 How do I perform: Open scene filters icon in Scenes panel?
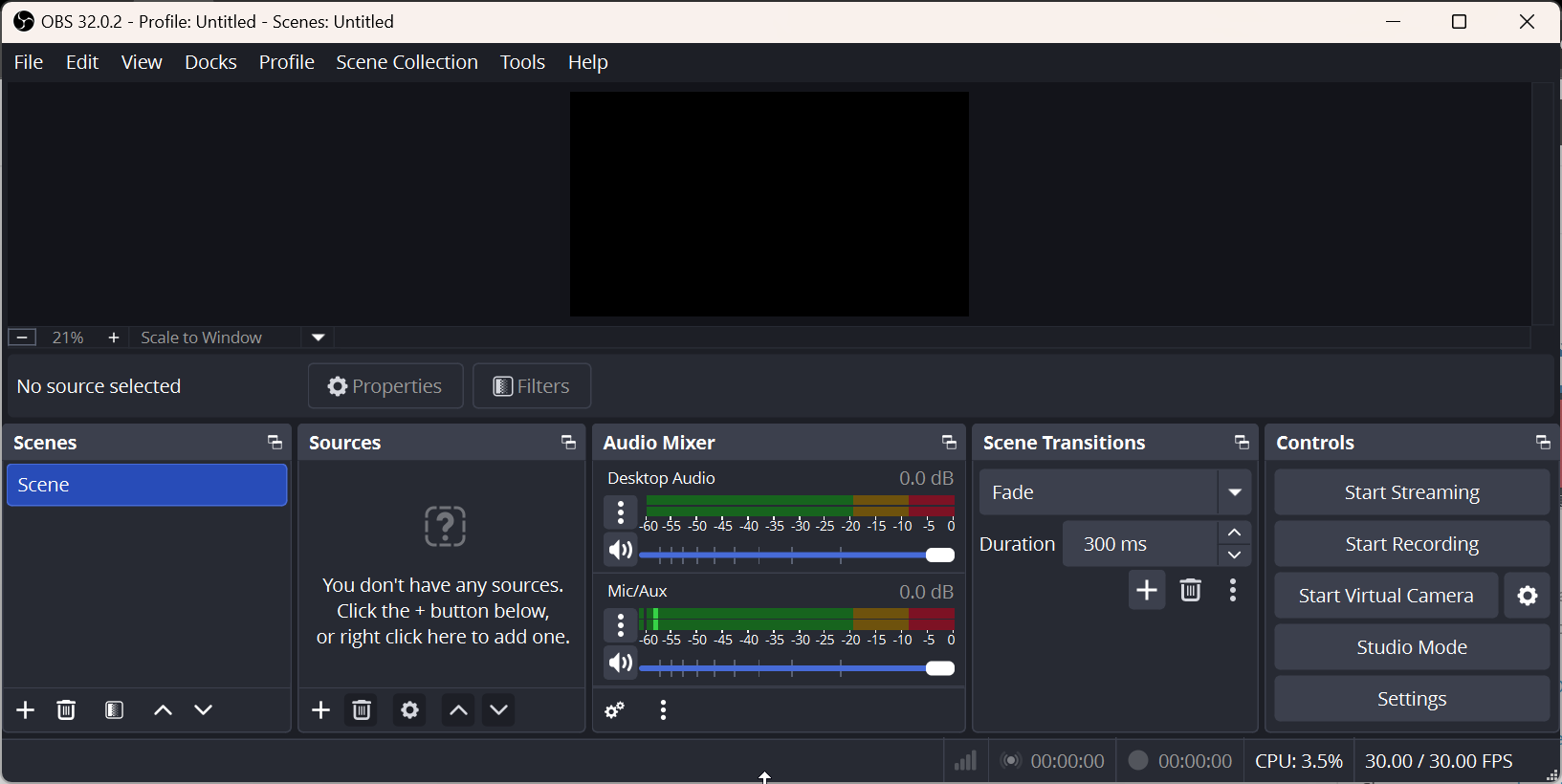click(115, 710)
